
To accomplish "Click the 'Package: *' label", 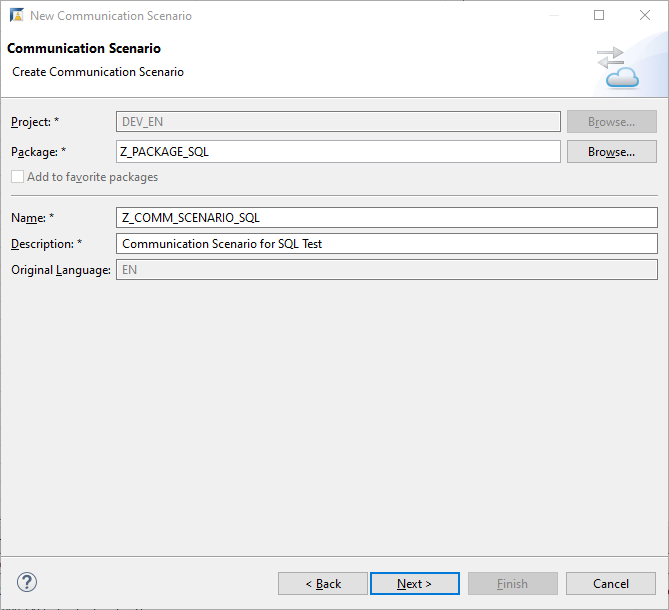I will (38, 152).
